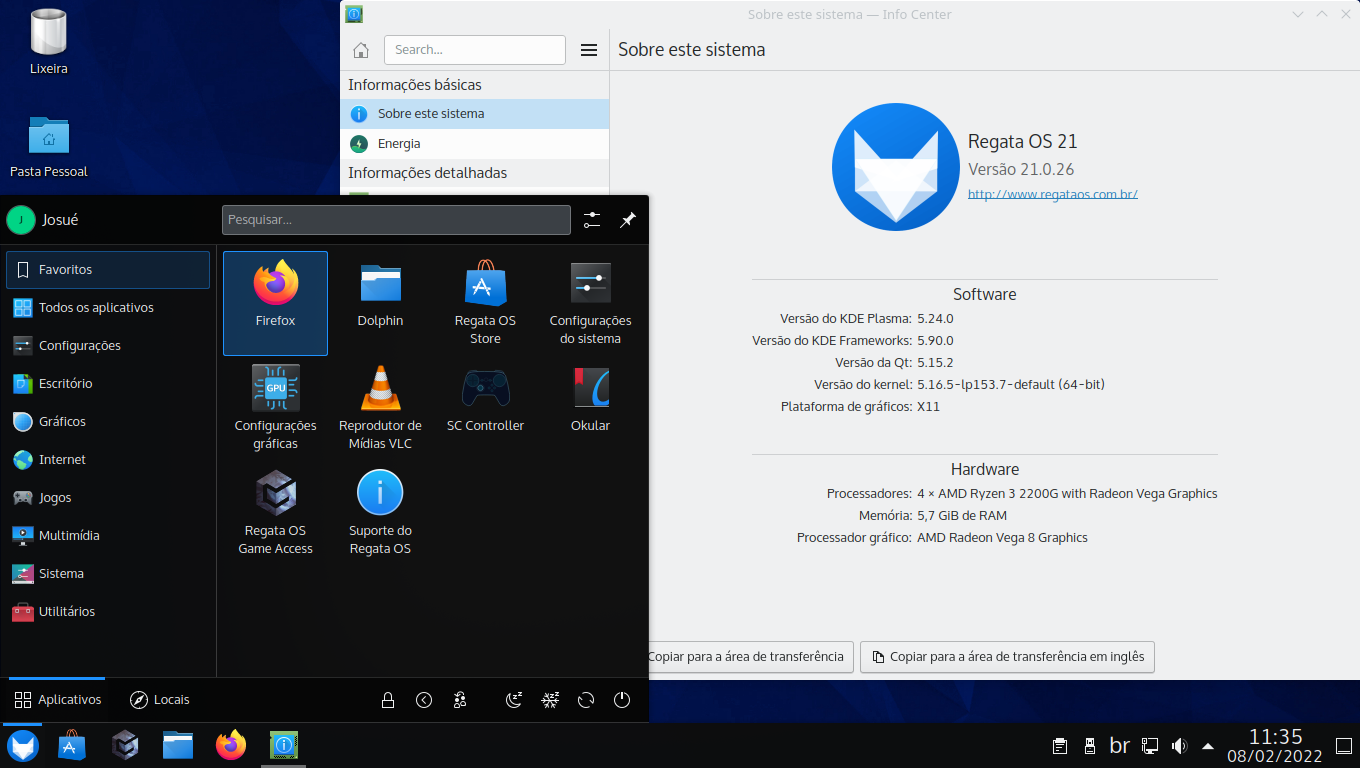Open Regata OS Store in launcher
Viewport: 1360px width, 768px height.
coord(485,303)
